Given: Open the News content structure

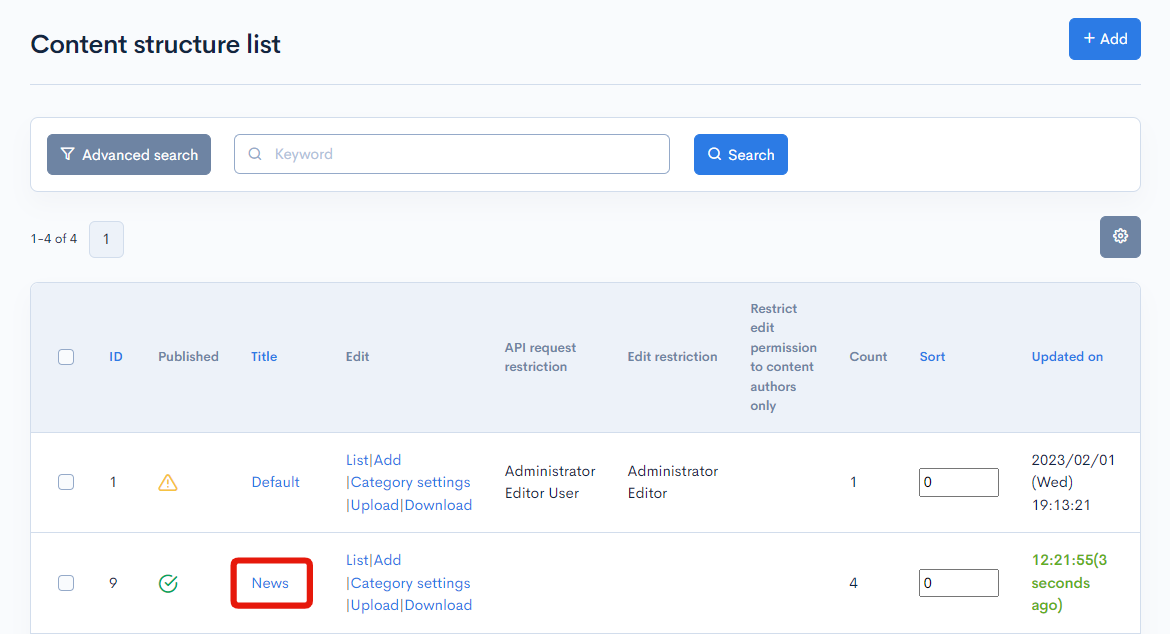Looking at the screenshot, I should click(271, 582).
